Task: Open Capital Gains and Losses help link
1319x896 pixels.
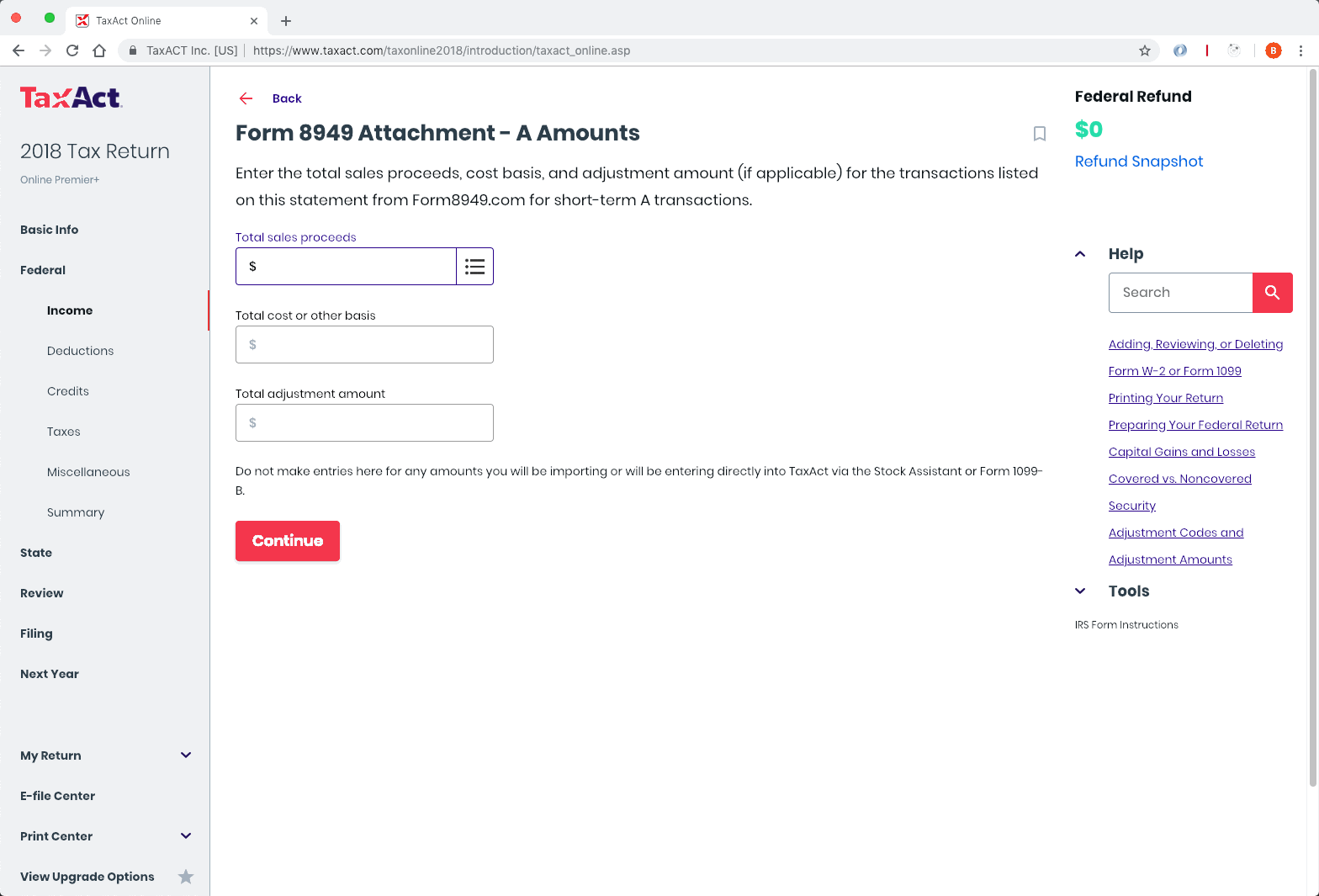Action: coord(1182,452)
